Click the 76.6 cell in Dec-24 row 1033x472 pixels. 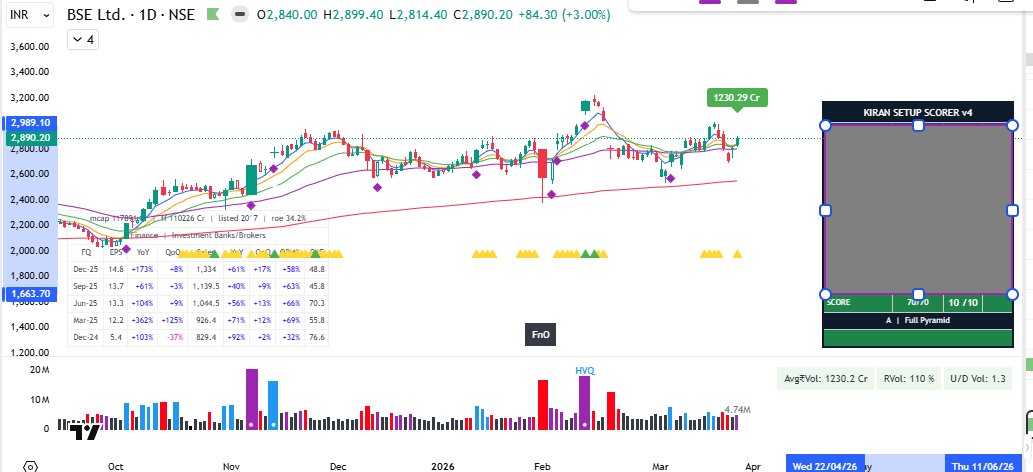click(316, 338)
